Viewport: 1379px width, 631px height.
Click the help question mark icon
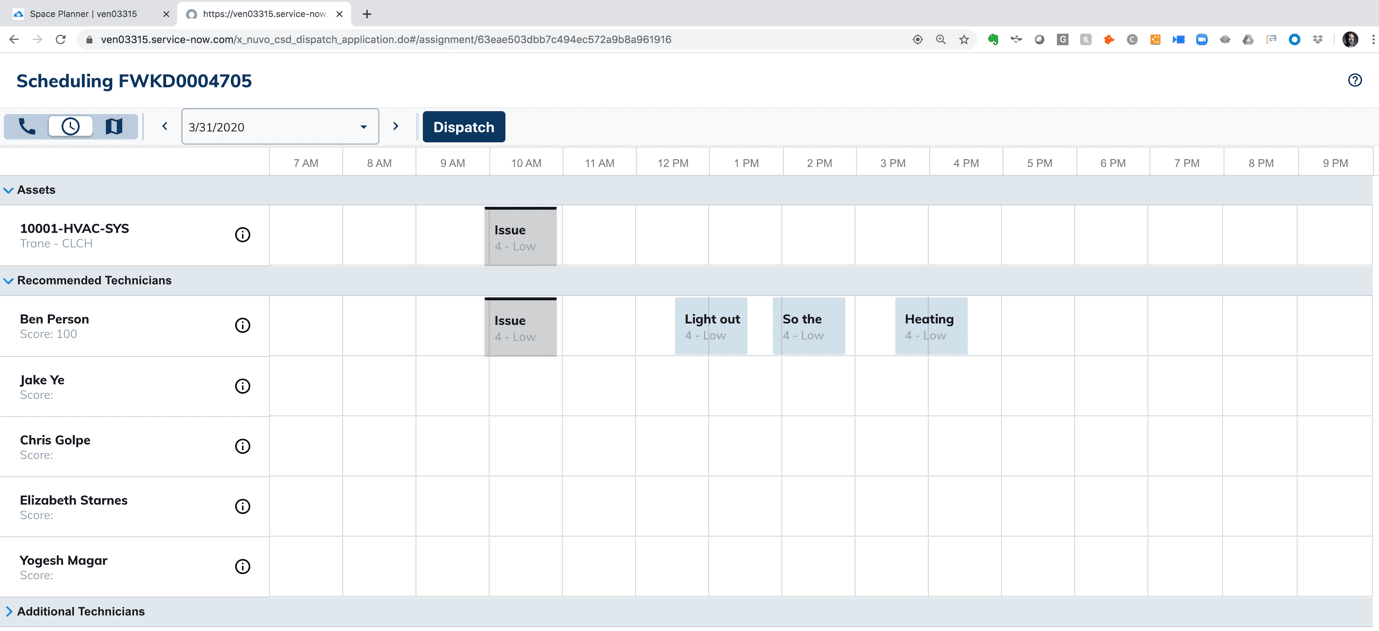(x=1354, y=81)
